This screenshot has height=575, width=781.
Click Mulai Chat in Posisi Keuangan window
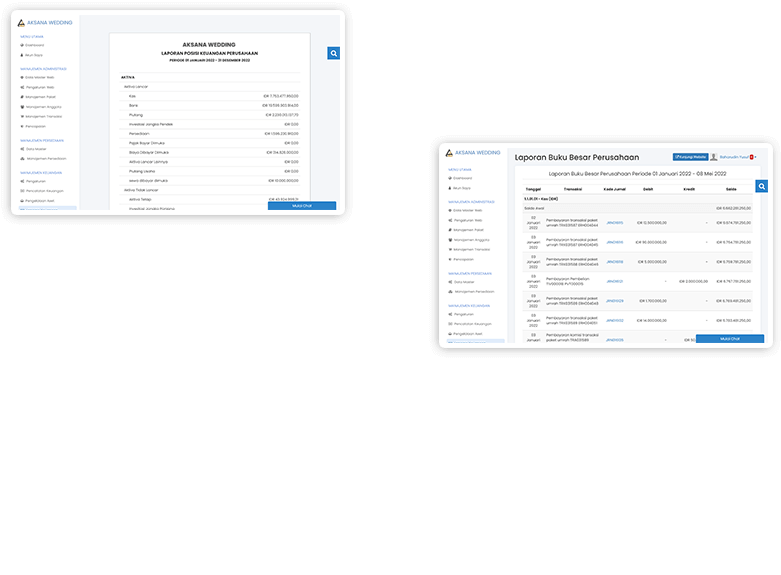[301, 206]
